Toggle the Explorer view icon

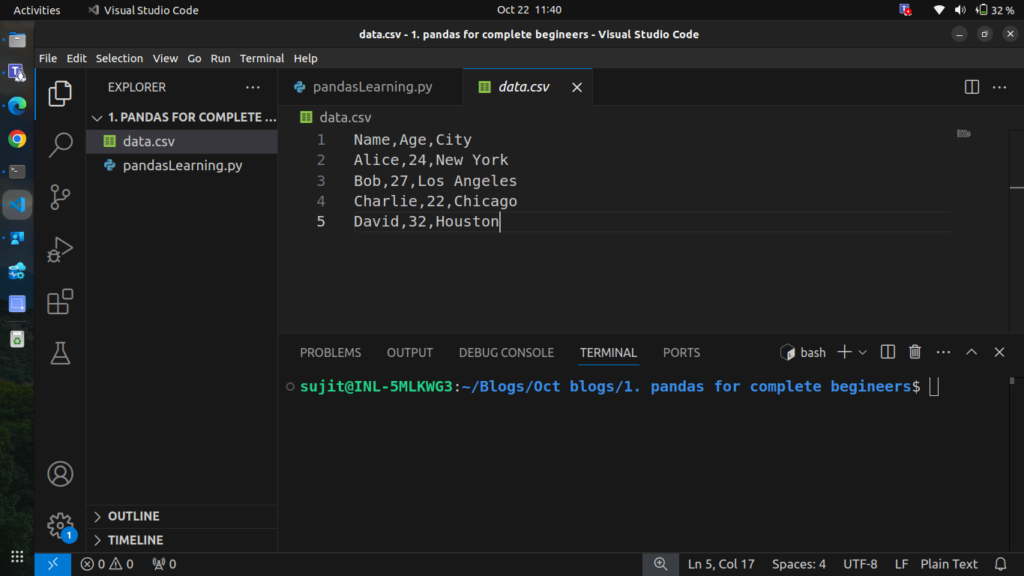tap(60, 93)
